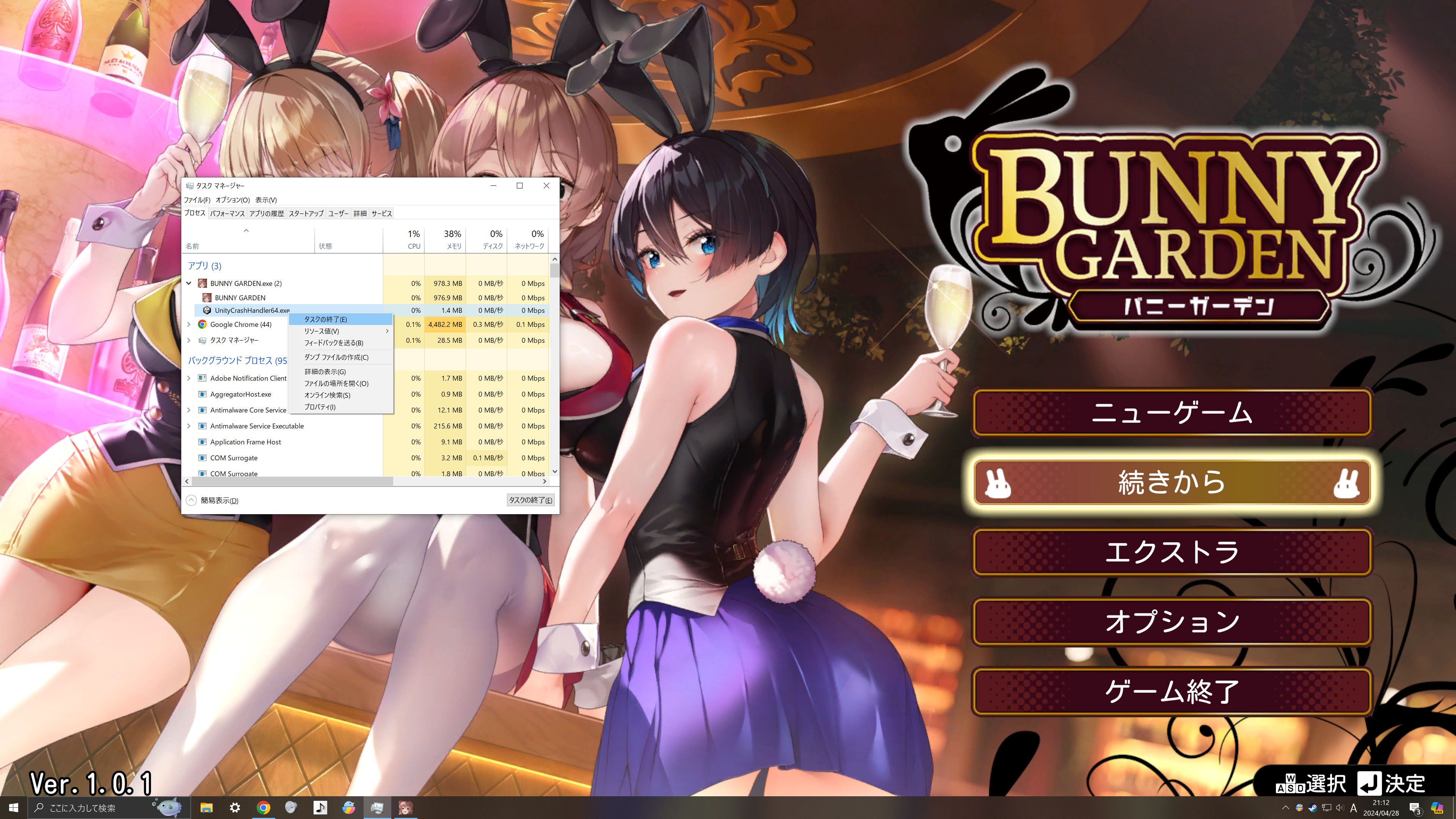Screen dimensions: 1456x819
Task: Open File Explorer from the taskbar
Action: 206,808
